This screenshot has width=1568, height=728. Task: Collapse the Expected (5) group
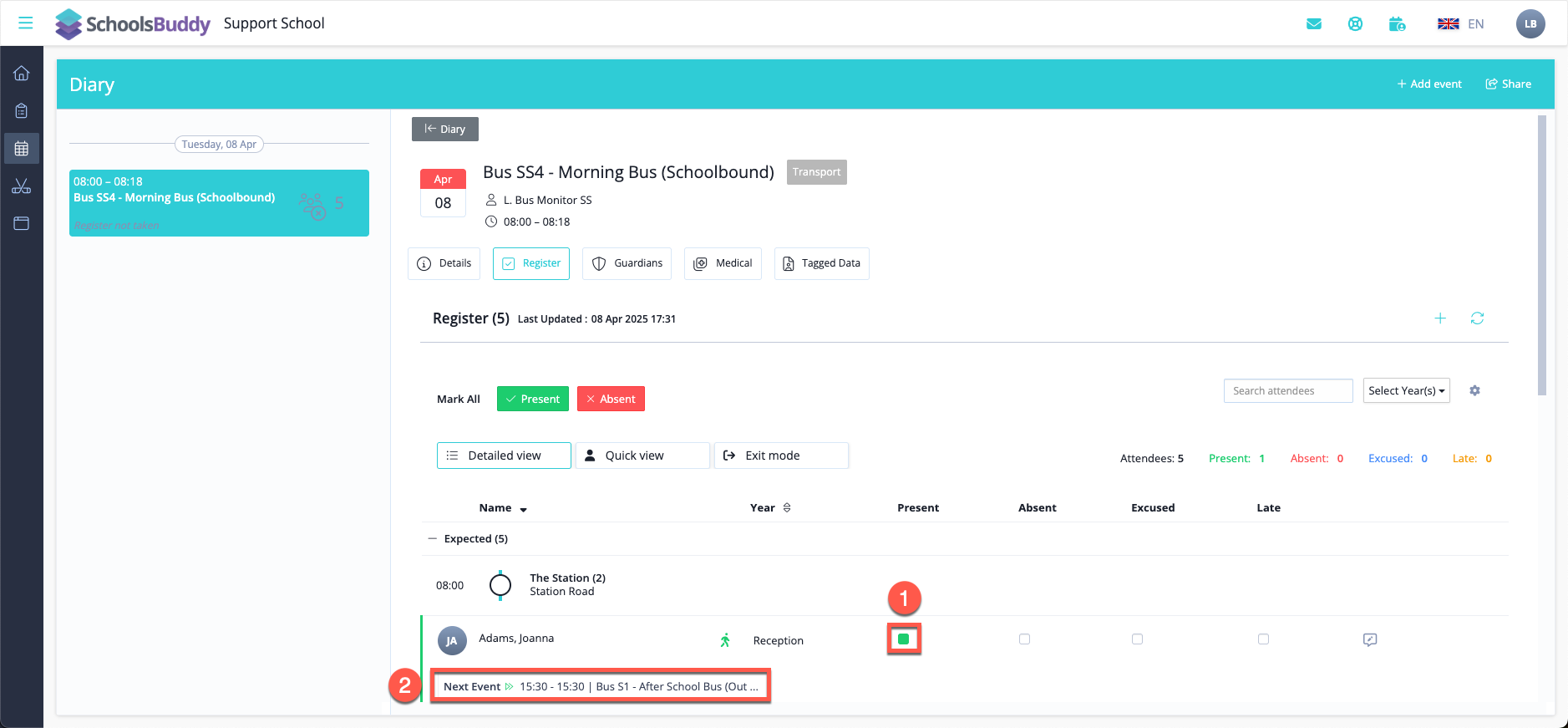click(433, 539)
